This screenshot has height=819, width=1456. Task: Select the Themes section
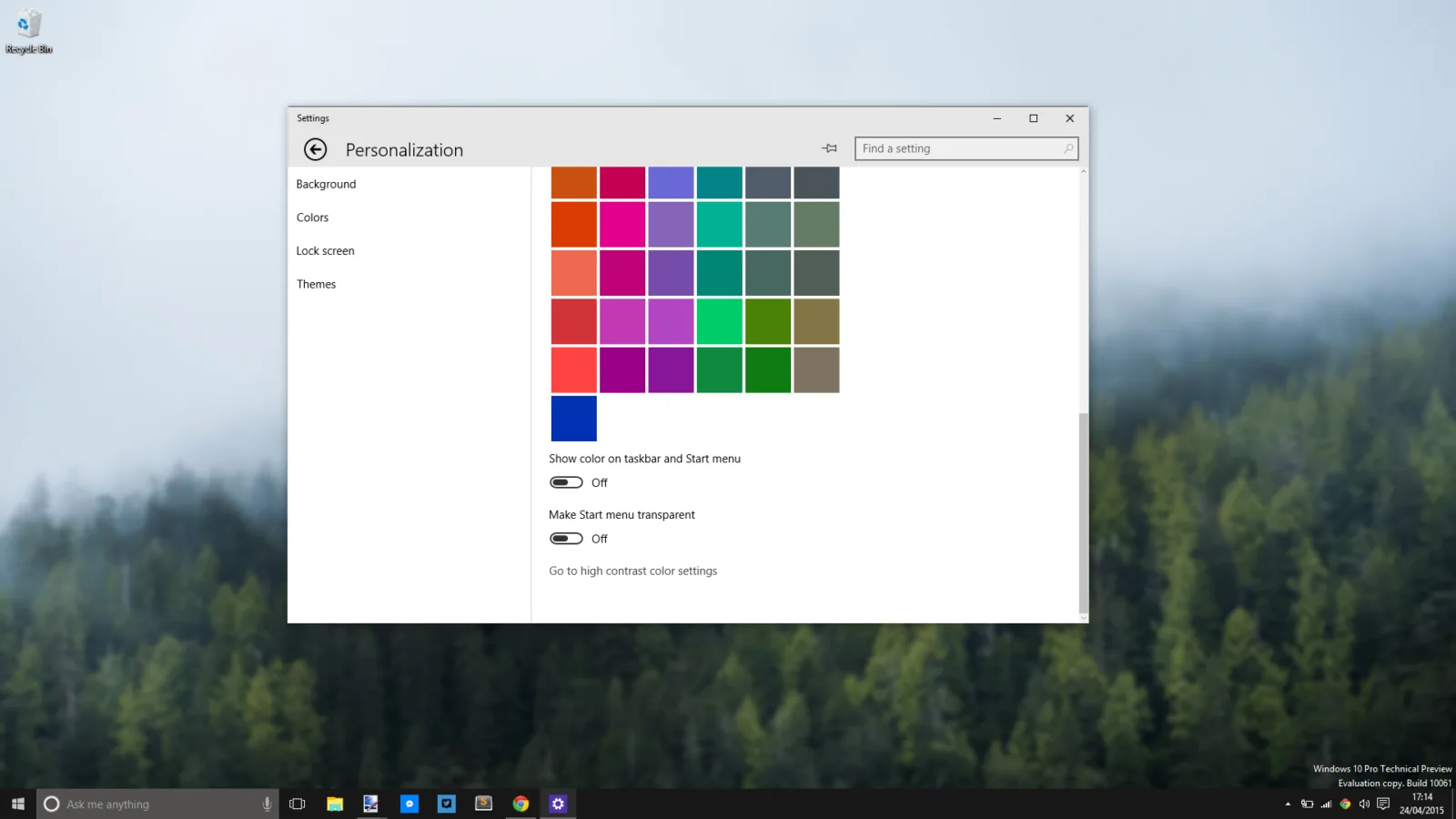[316, 284]
